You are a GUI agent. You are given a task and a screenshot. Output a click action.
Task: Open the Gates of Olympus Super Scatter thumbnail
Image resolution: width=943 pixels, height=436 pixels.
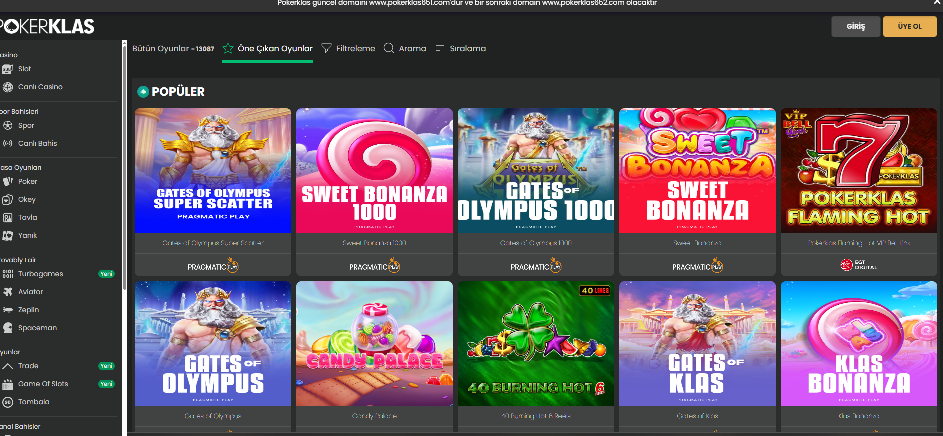[213, 170]
